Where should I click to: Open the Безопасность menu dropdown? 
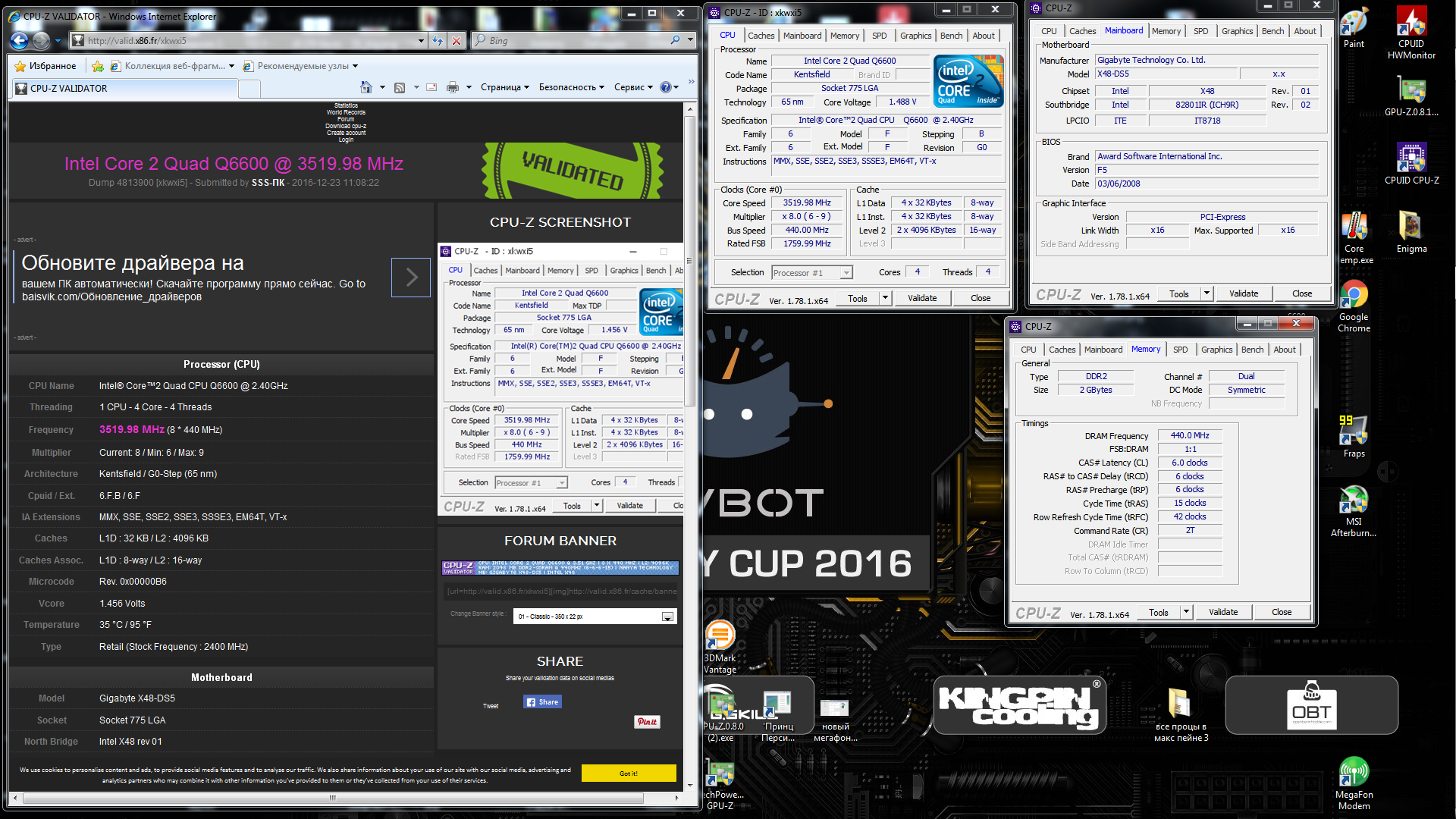[x=572, y=87]
